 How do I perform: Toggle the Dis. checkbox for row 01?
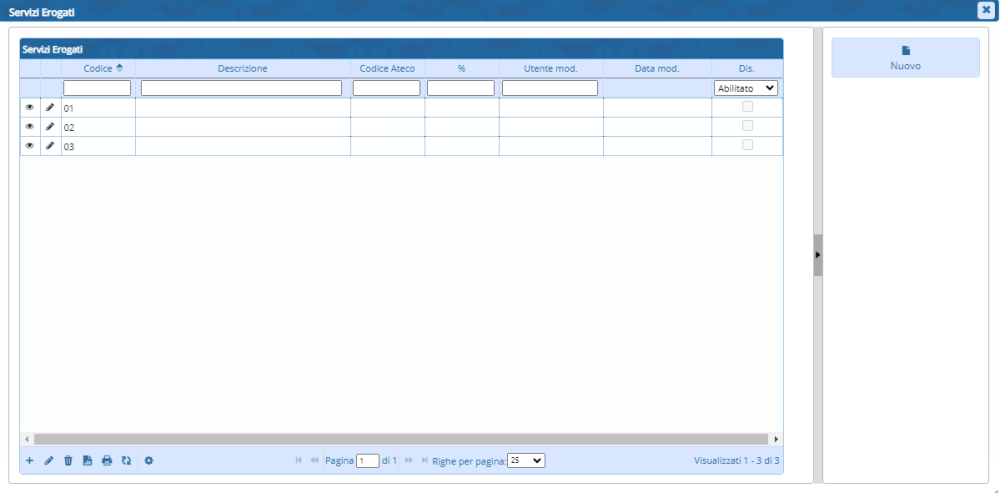(x=747, y=107)
